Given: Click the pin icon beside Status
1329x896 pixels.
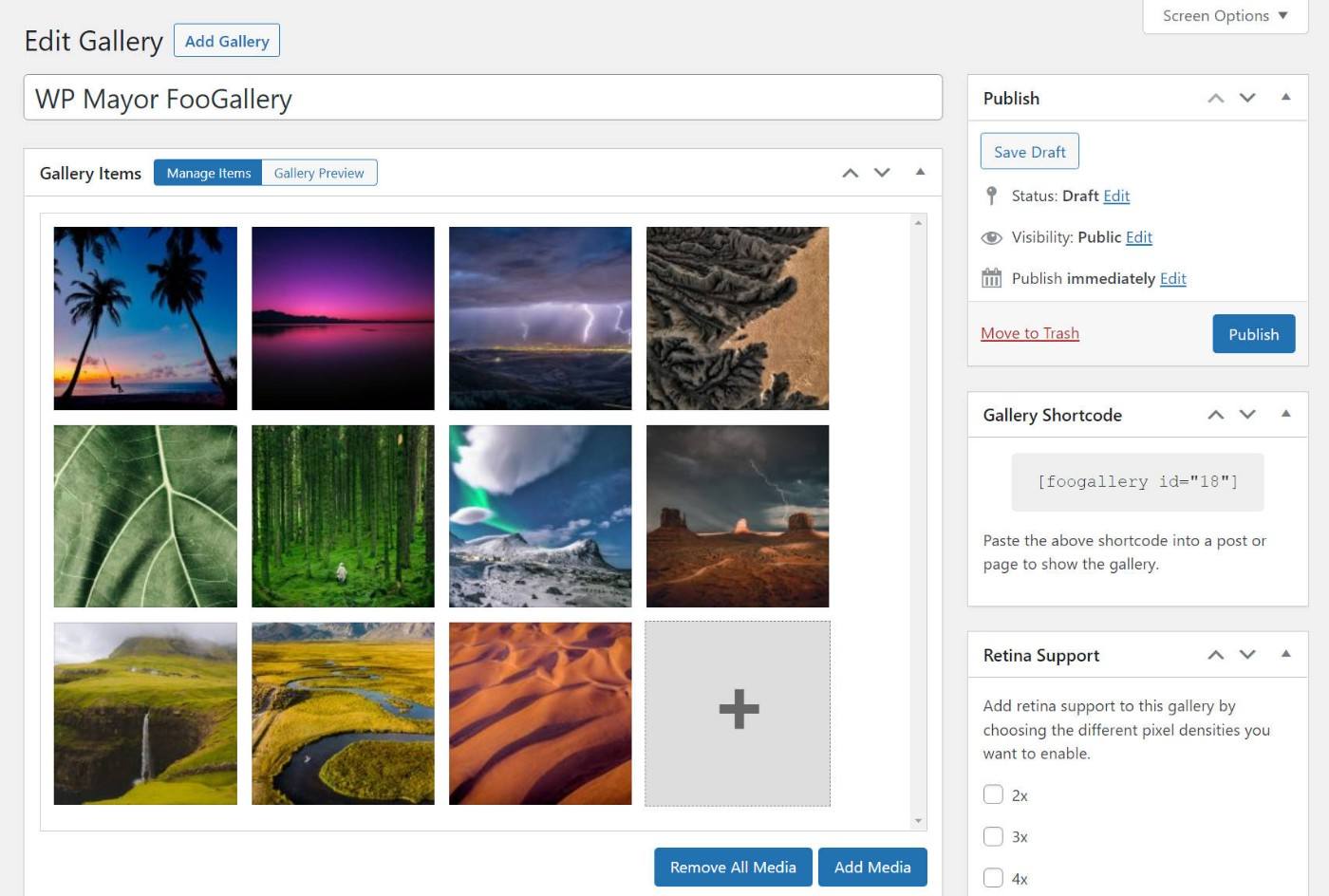Looking at the screenshot, I should click(x=991, y=196).
